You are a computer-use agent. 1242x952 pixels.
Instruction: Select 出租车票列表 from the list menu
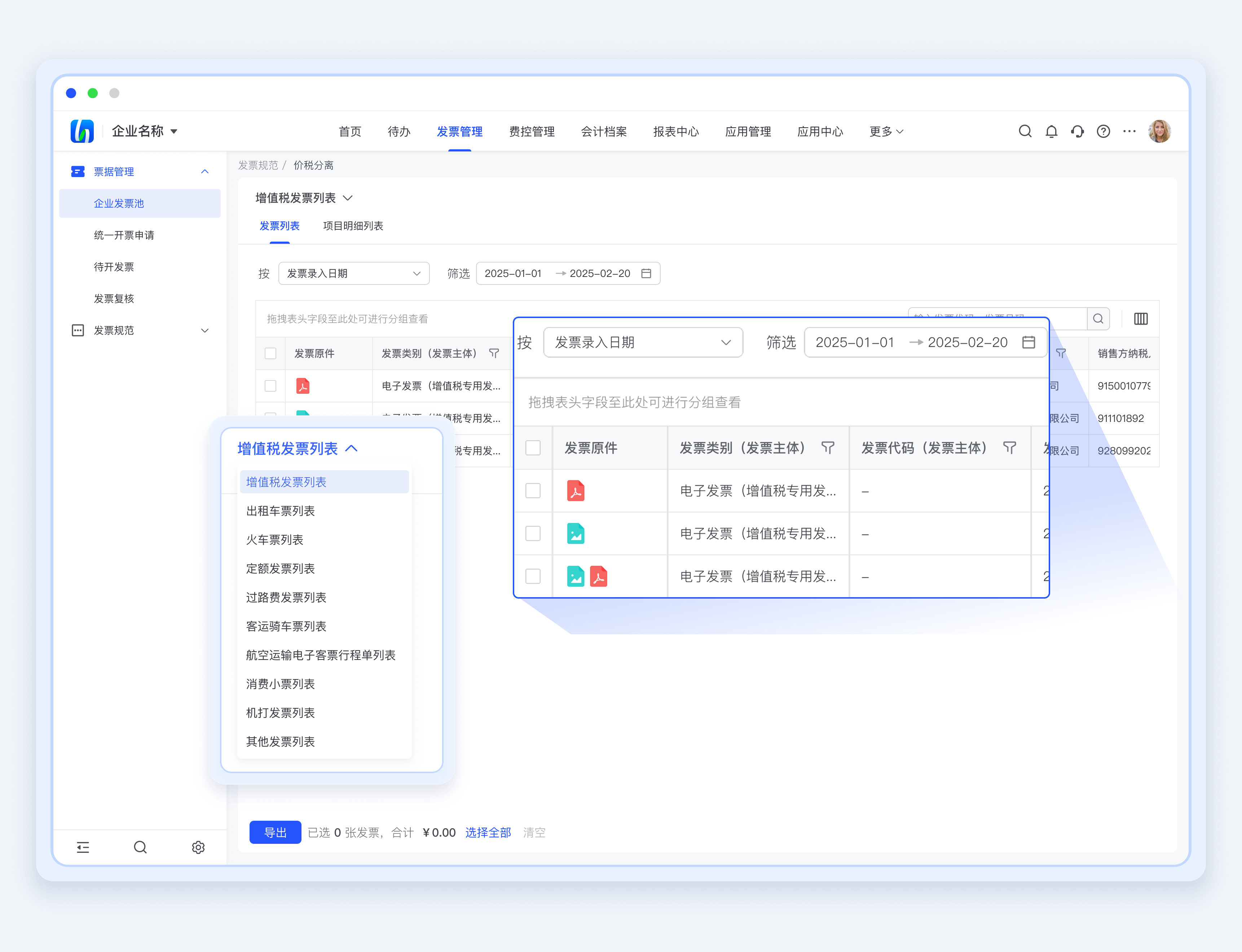(281, 511)
